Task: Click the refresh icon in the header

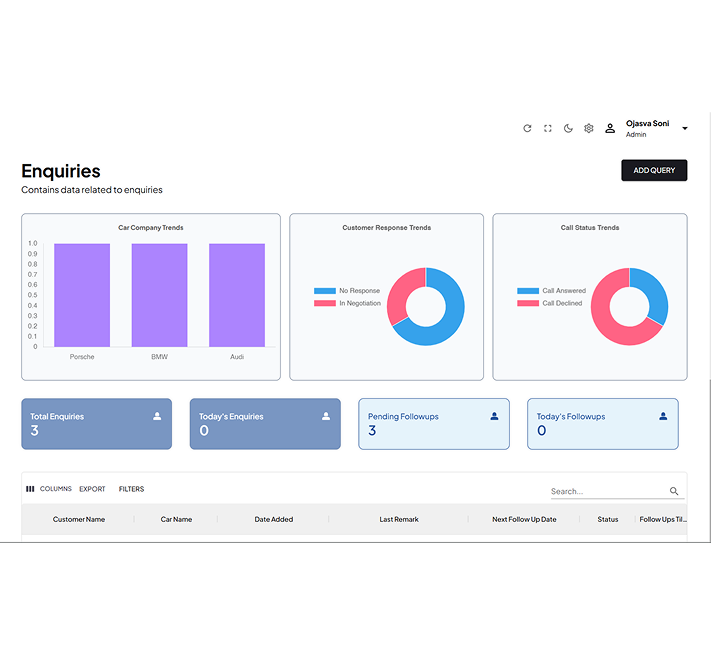Action: click(527, 128)
